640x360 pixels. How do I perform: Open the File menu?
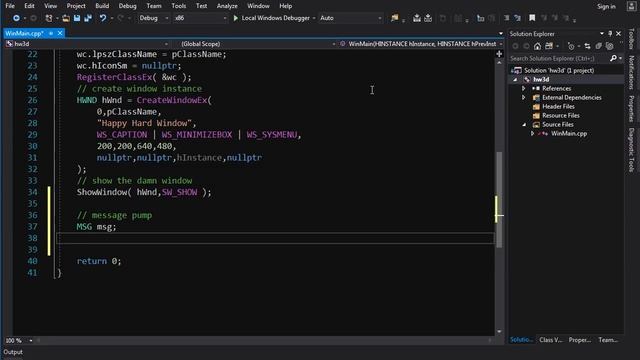pyautogui.click(x=10, y=6)
